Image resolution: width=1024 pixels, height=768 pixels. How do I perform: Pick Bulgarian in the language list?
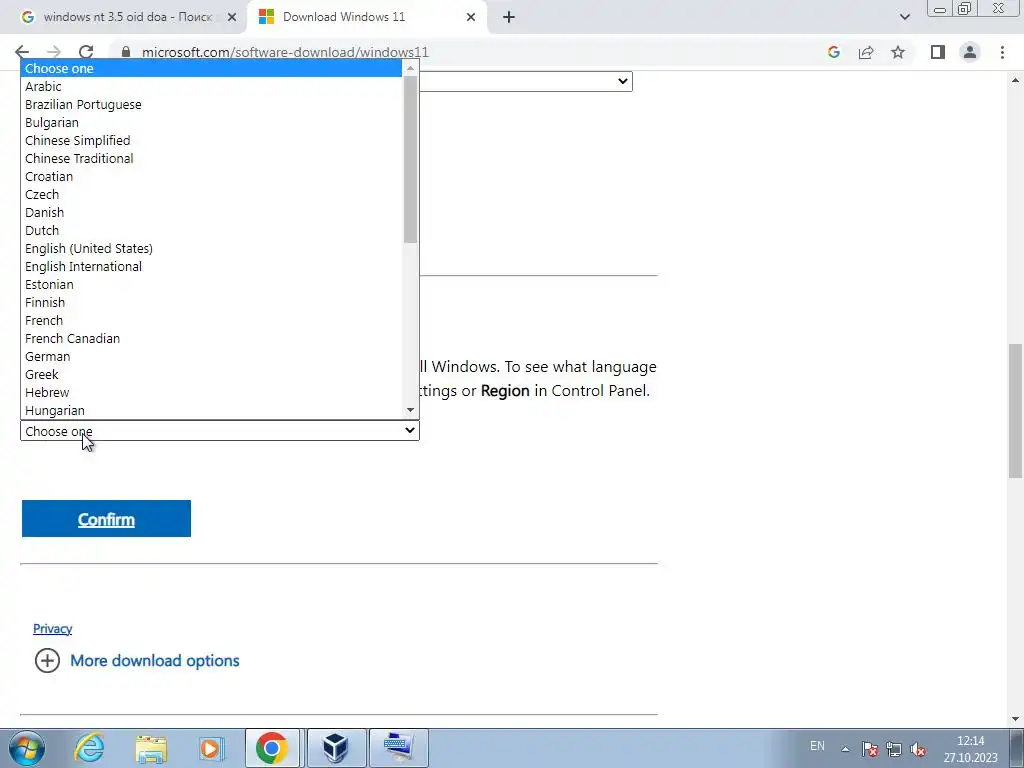tap(212, 123)
